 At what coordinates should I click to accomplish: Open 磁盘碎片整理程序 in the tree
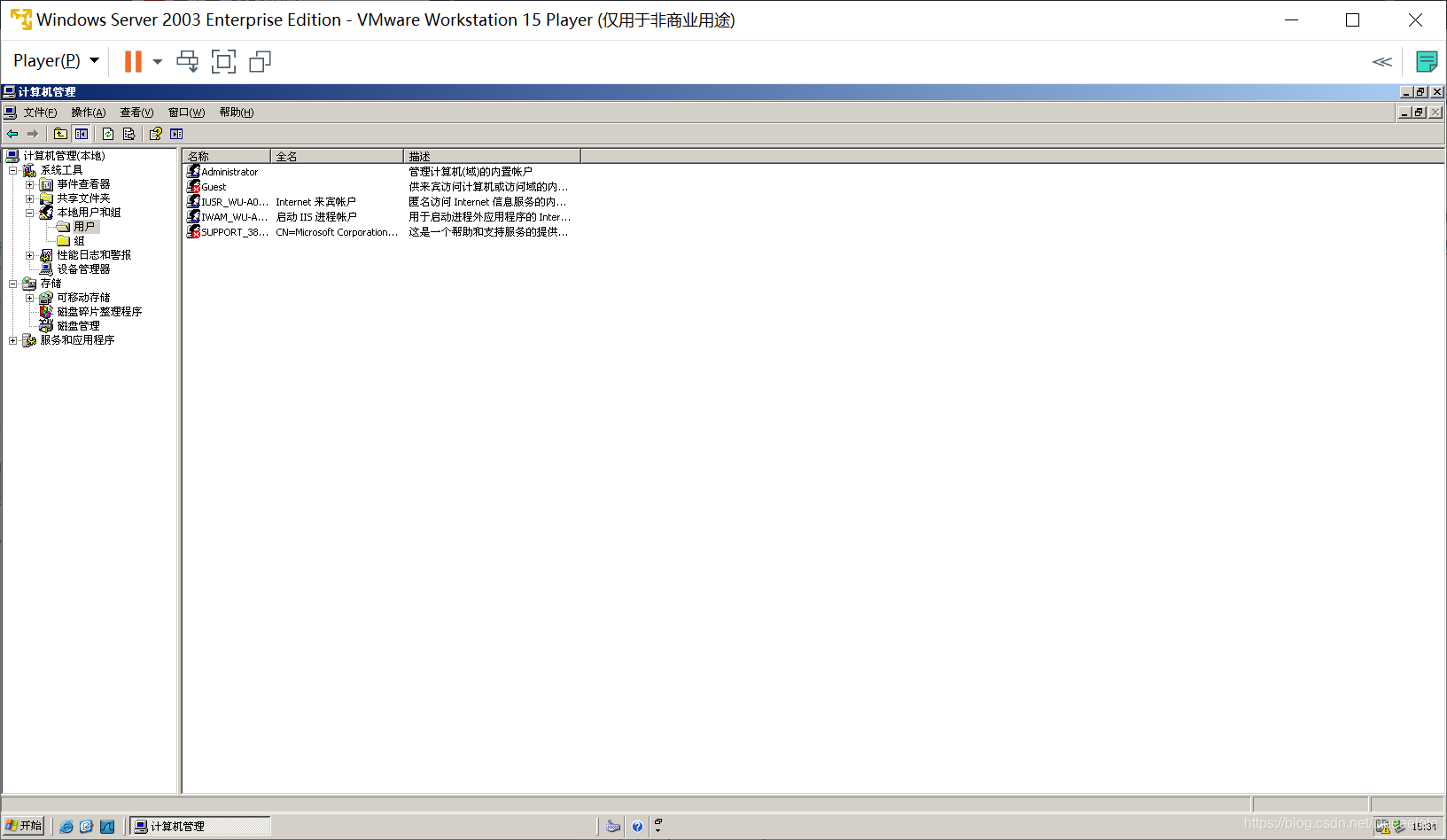[x=99, y=312]
